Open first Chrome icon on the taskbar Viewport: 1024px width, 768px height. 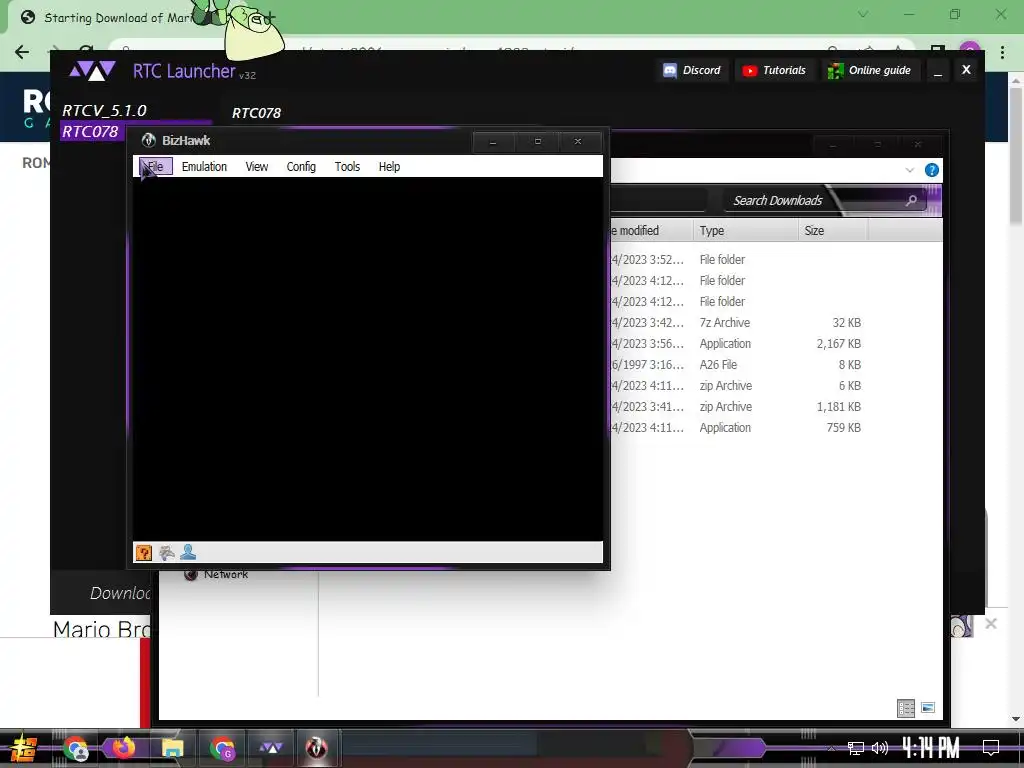click(x=76, y=749)
